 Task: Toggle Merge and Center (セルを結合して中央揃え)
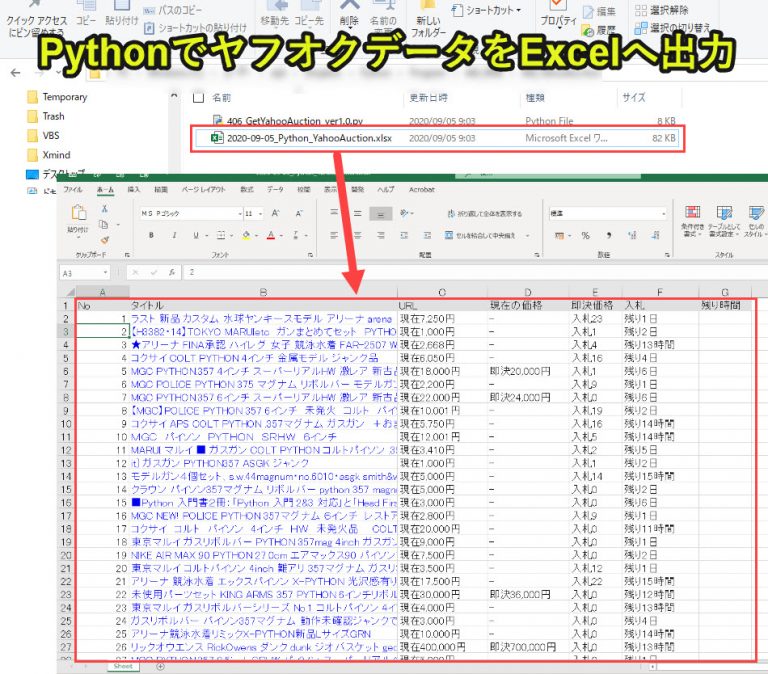pos(480,236)
